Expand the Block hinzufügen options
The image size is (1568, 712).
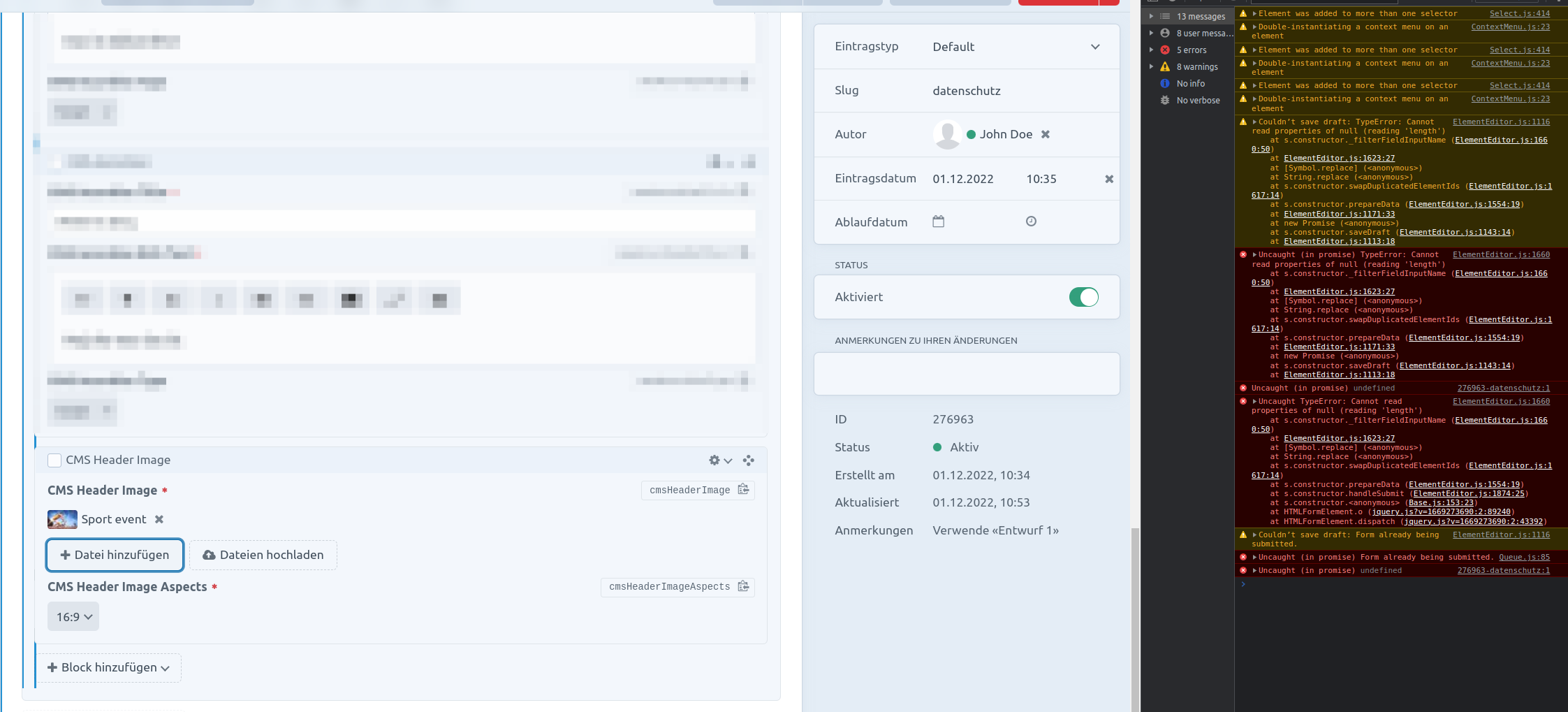109,667
